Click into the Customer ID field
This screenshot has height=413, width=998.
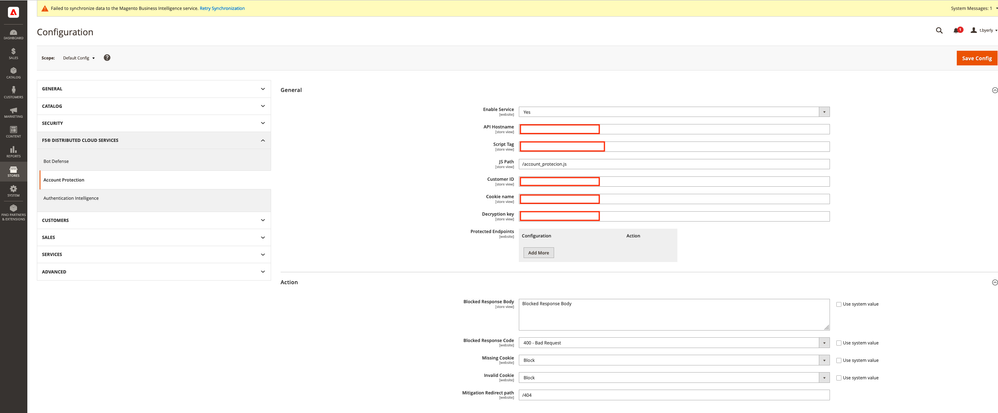pyautogui.click(x=674, y=181)
